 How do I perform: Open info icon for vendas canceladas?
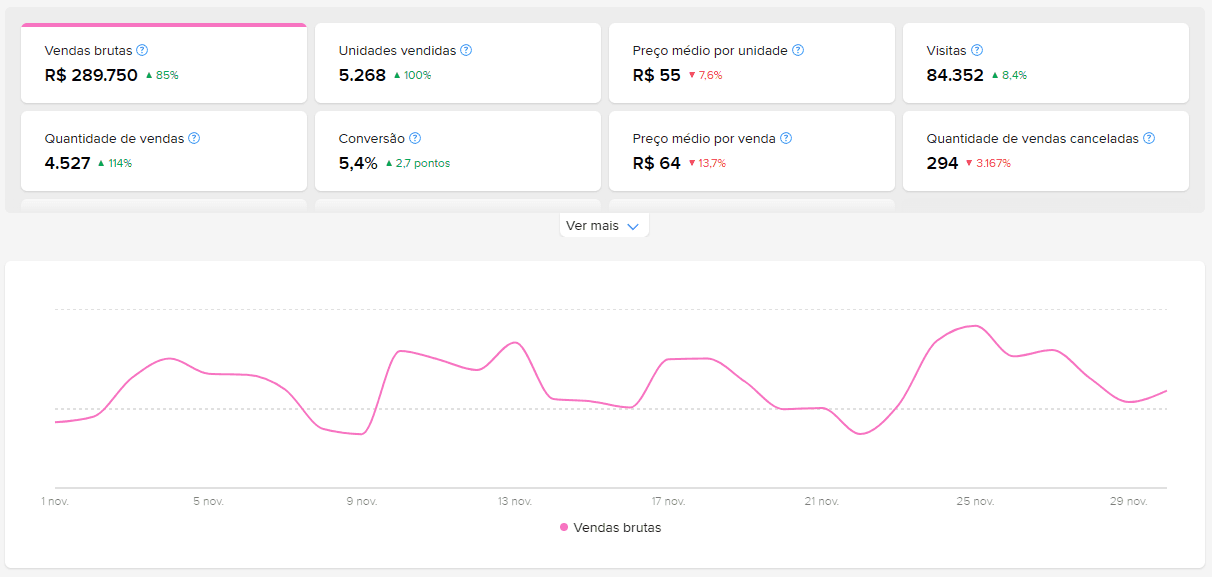[1149, 138]
